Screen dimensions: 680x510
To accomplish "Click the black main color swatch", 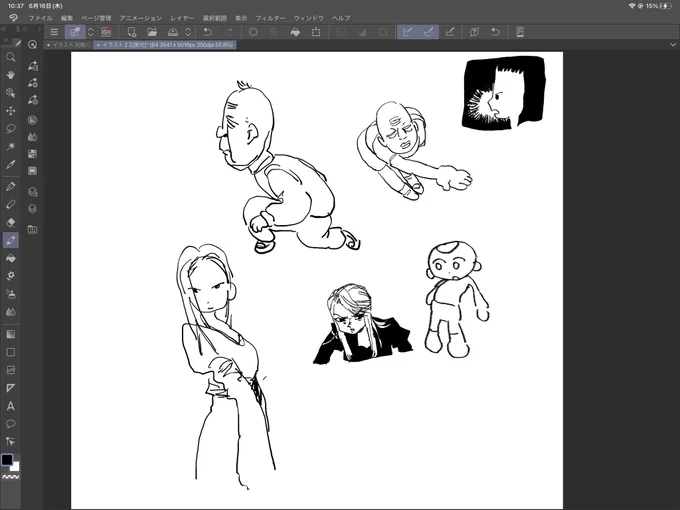I will [7, 460].
